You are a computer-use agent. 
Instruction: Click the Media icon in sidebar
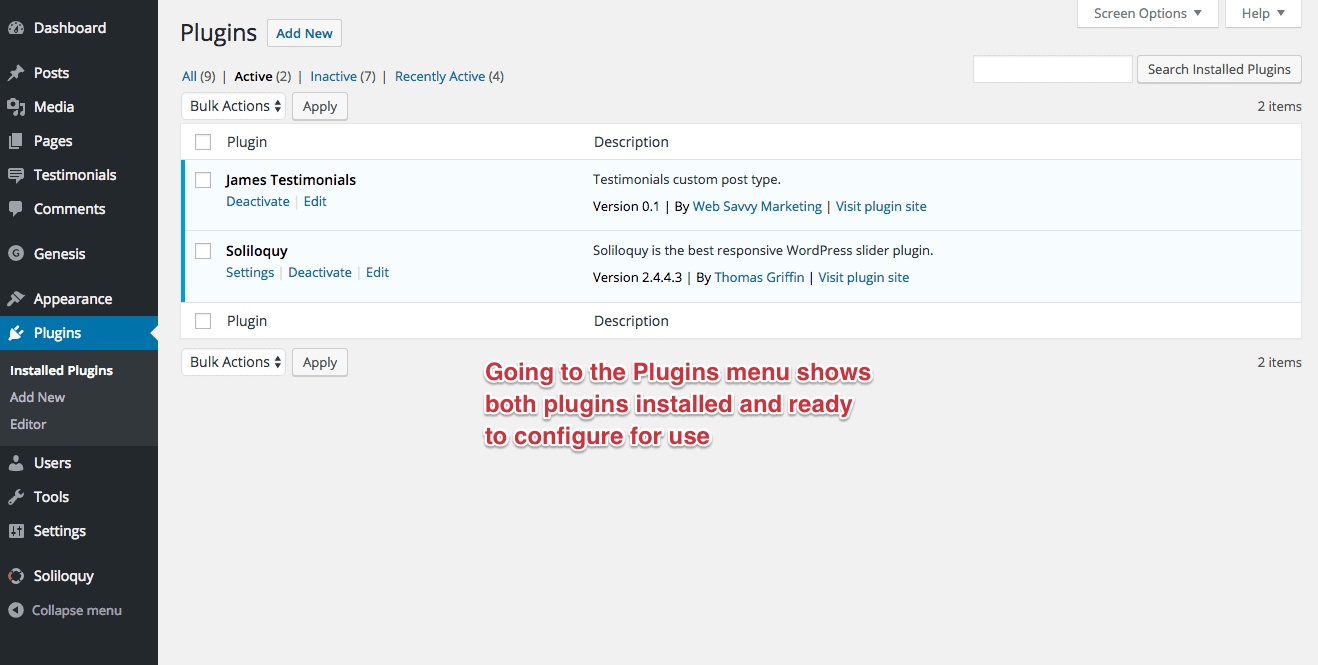click(x=16, y=107)
